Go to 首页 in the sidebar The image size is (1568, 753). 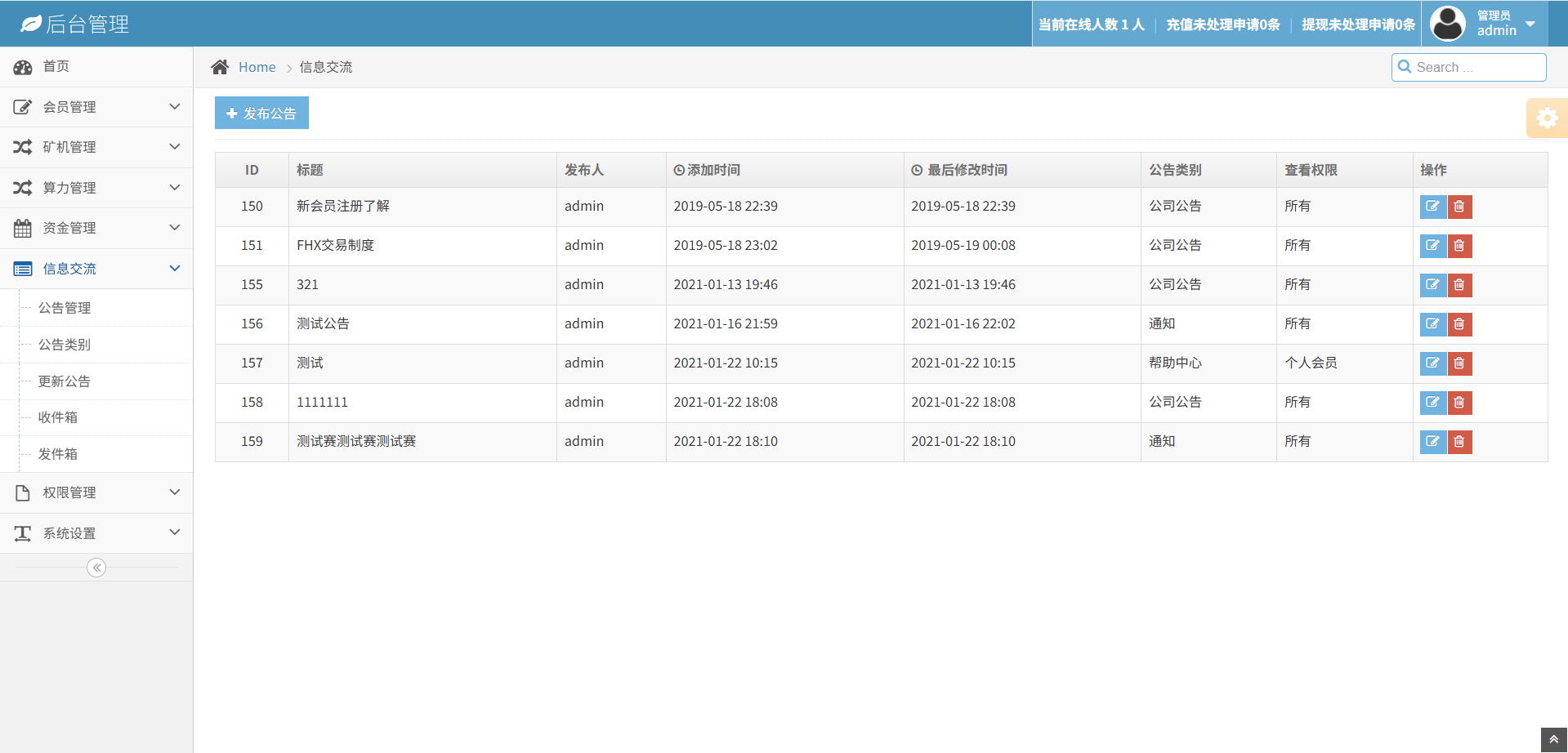point(56,66)
